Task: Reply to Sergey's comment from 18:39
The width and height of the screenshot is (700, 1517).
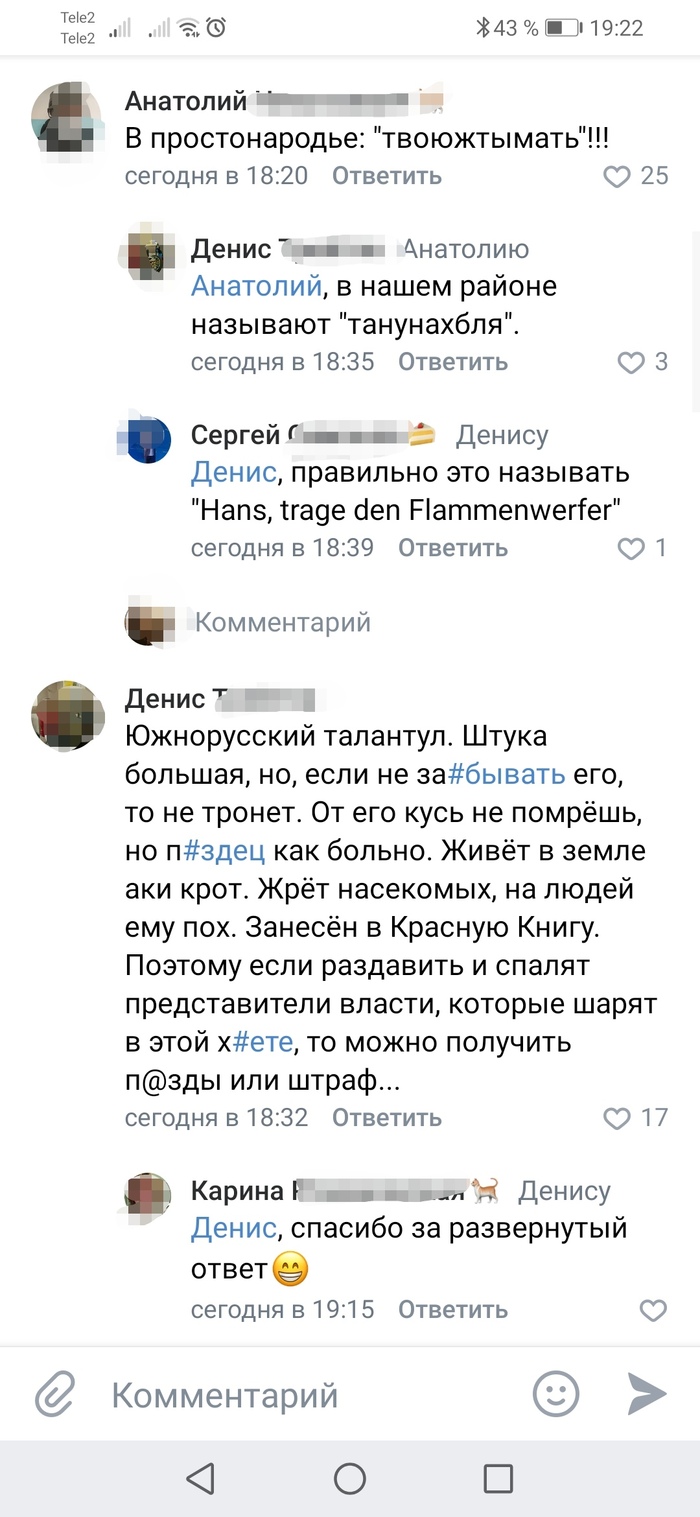Action: pos(452,548)
